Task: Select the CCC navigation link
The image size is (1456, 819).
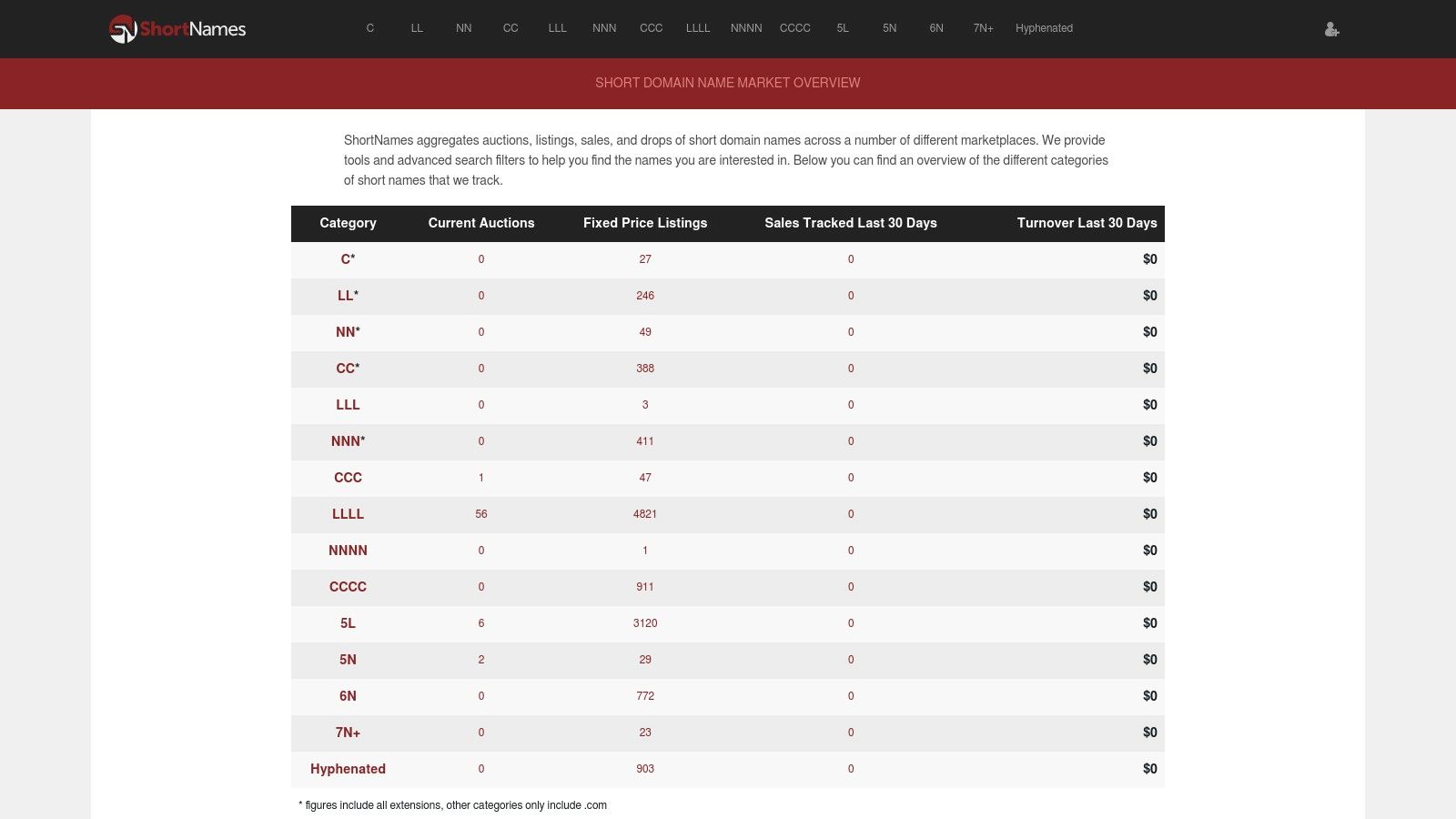Action: 651,28
